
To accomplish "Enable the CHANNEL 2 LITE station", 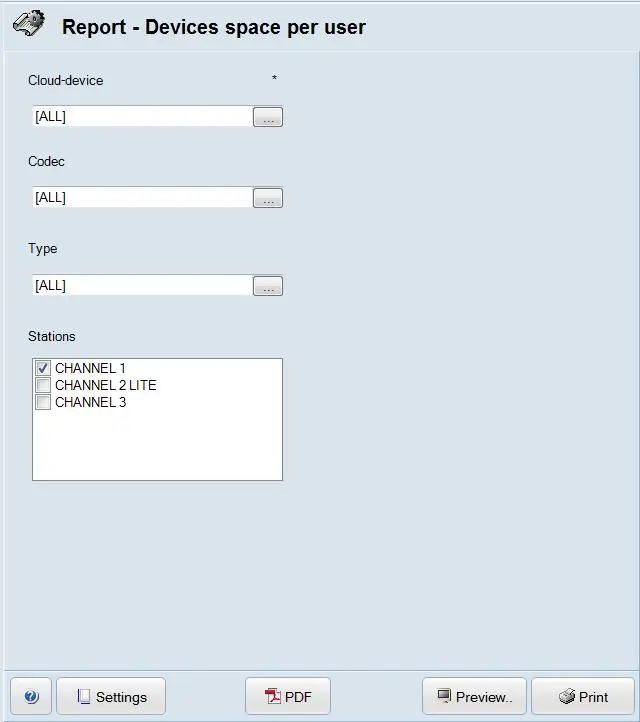I will 43,385.
